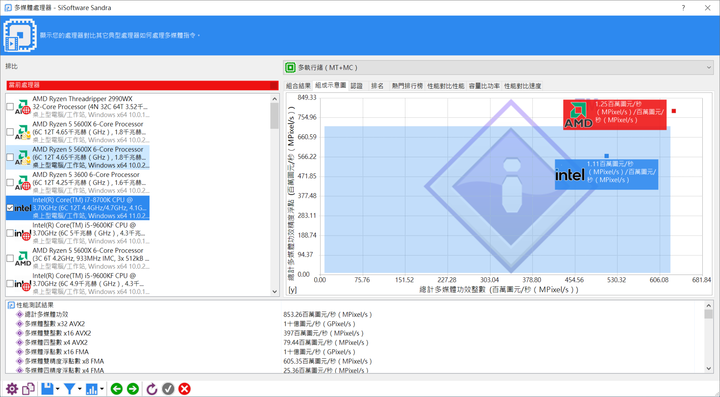Click the green chip icon in 多執行緒 combo box
Viewport: 720px width, 397px height.
point(290,67)
